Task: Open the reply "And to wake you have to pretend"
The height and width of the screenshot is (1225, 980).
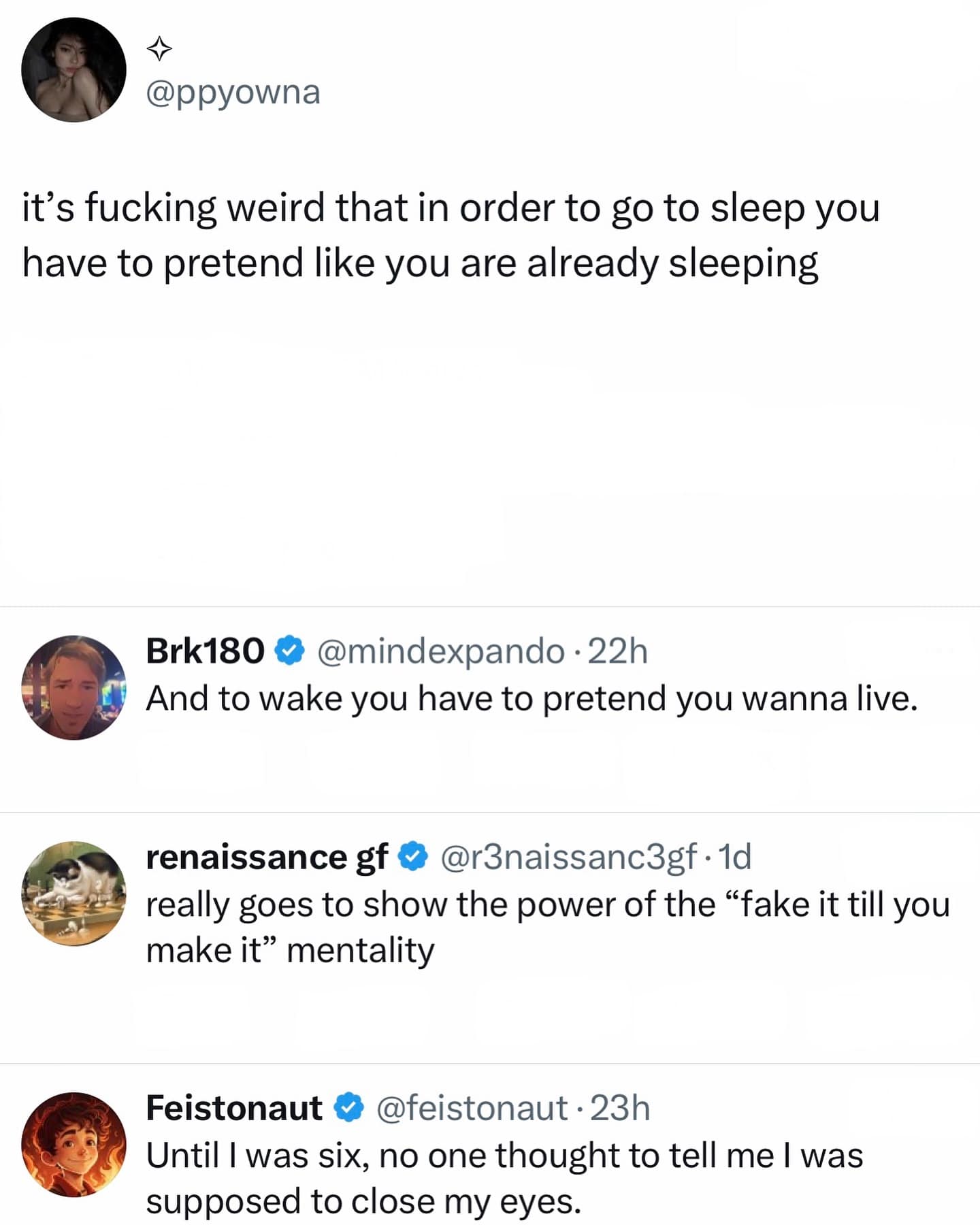Action: pos(532,699)
